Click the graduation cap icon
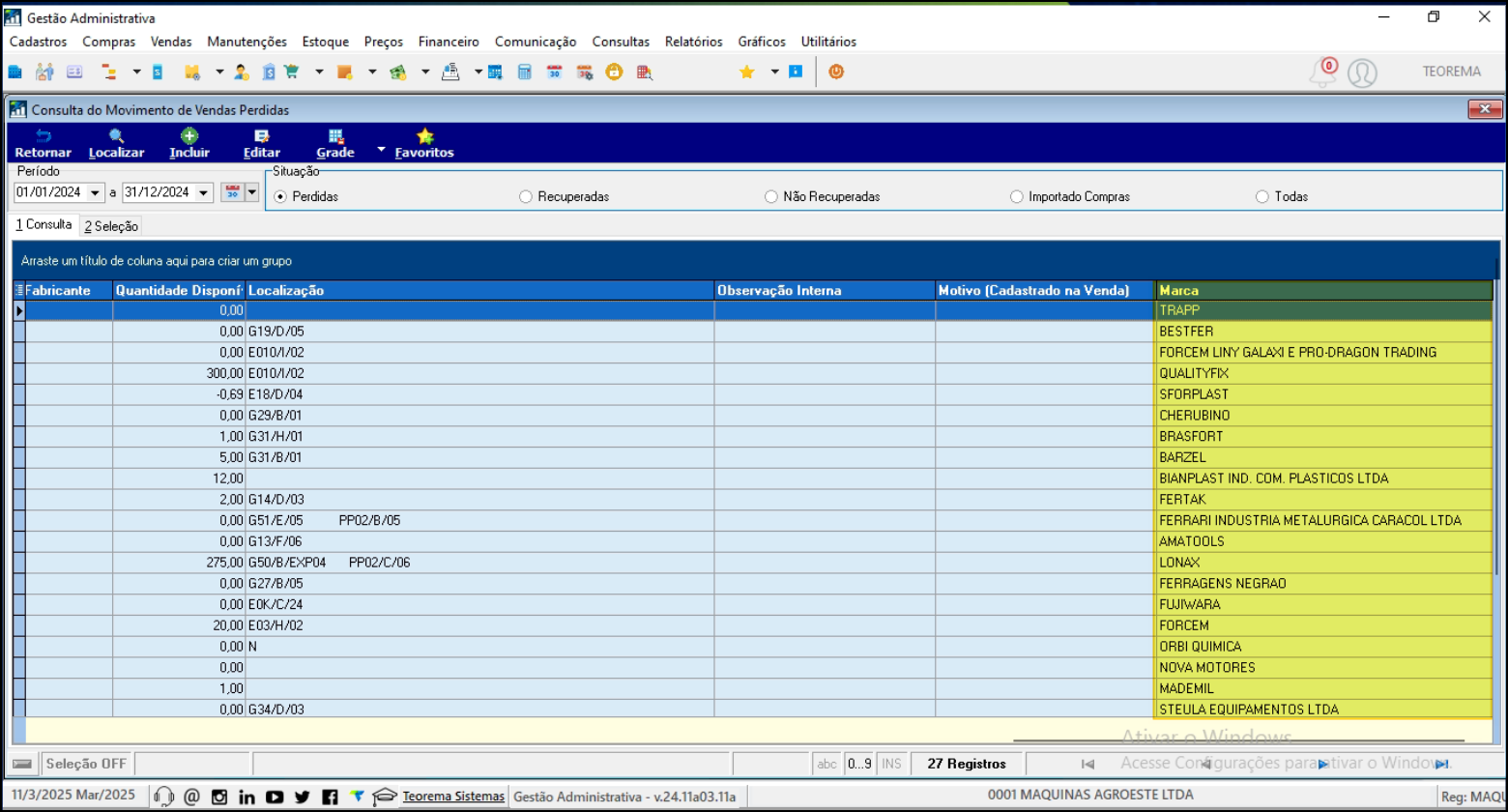The image size is (1508, 812). tap(384, 797)
